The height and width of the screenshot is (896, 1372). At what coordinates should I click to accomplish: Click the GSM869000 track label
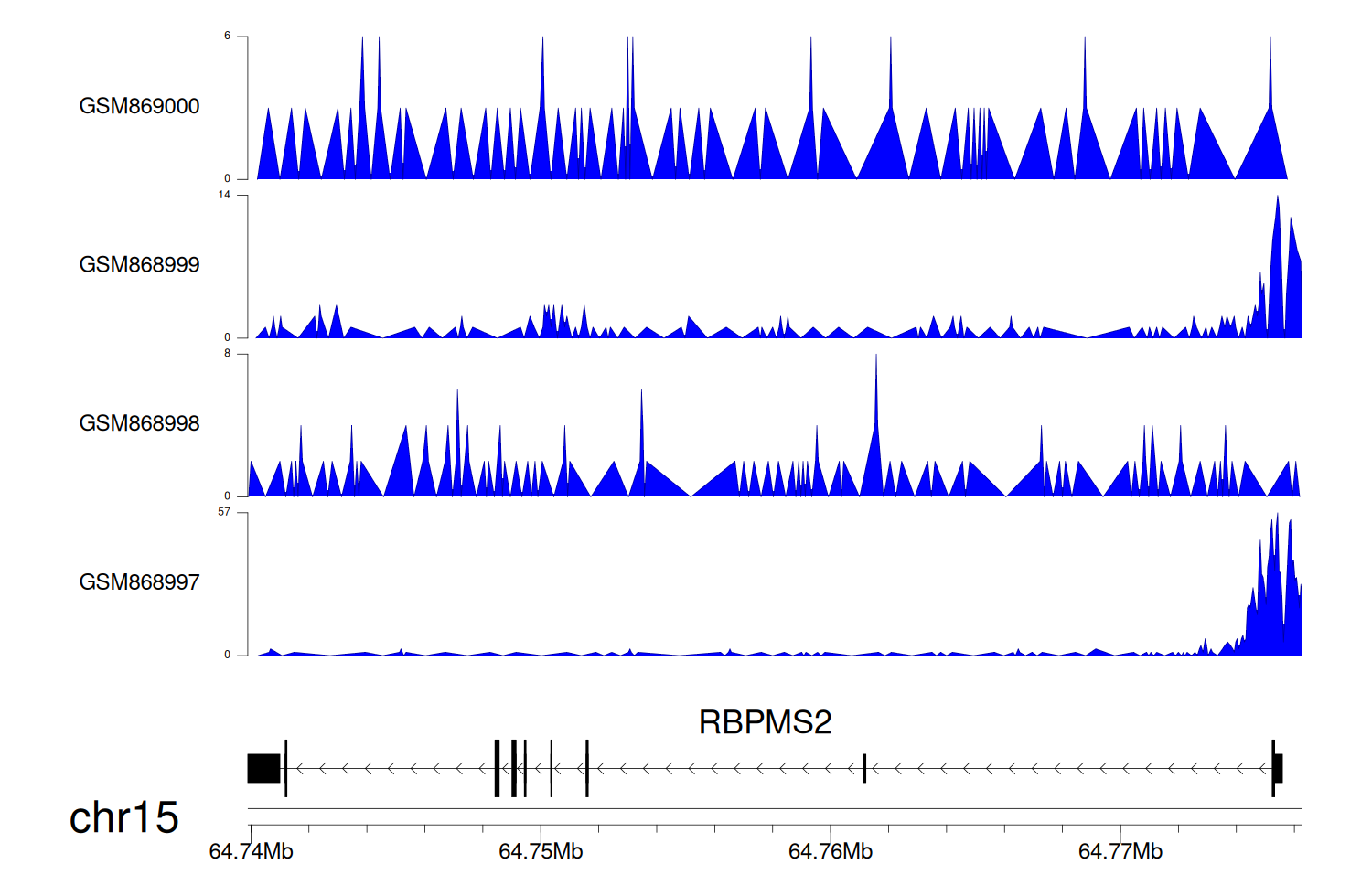click(x=139, y=106)
